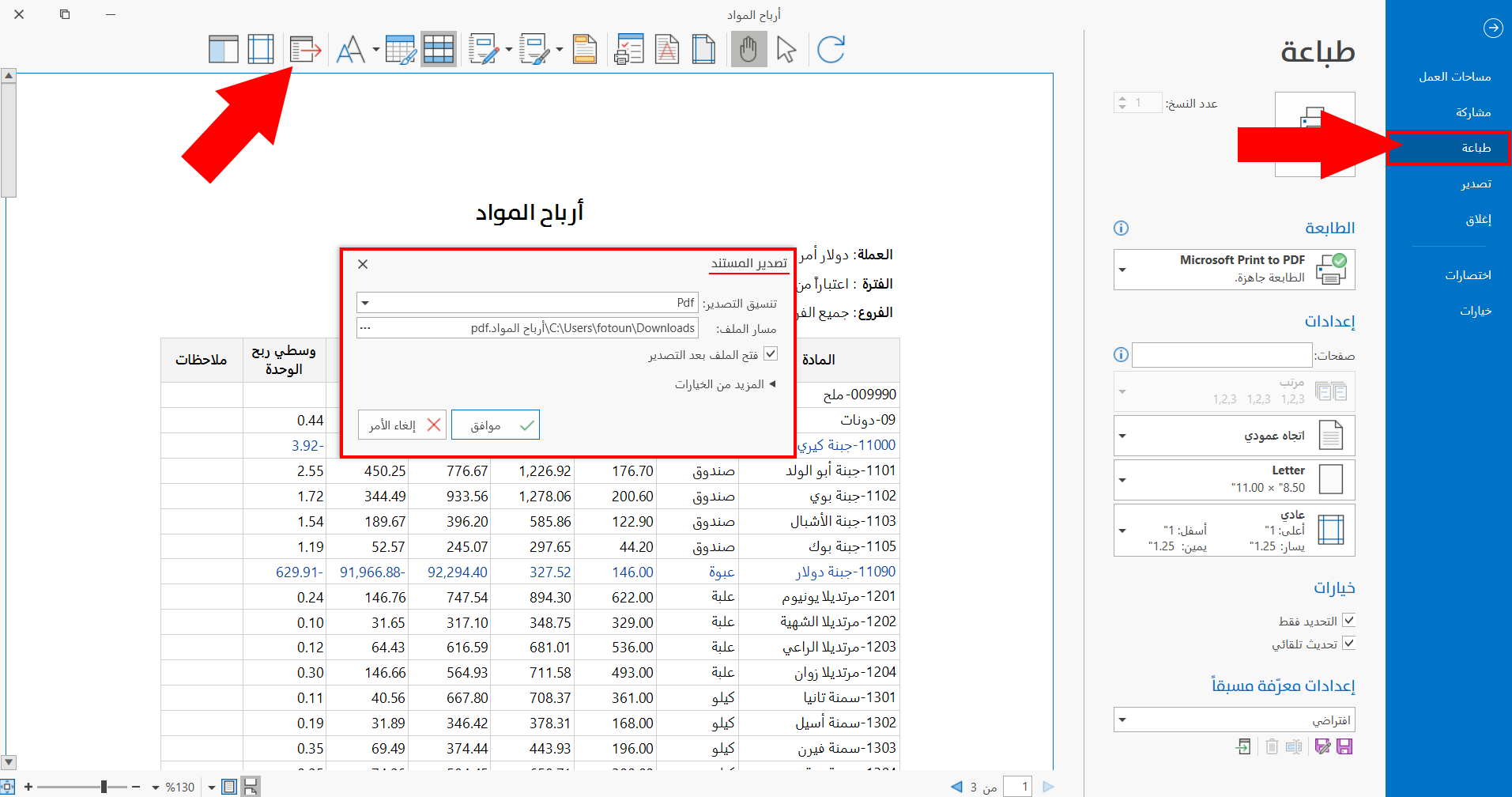Click the save-and-edit preset icon

[1322, 746]
